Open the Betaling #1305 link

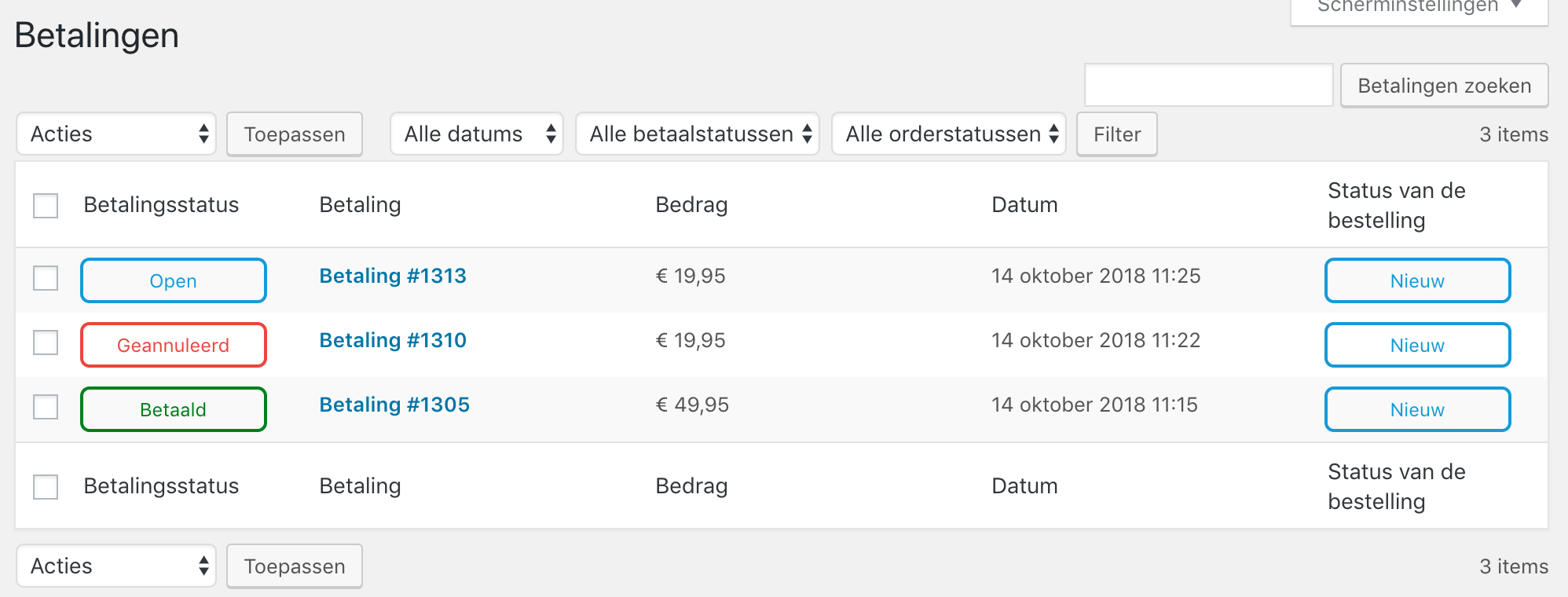(394, 405)
